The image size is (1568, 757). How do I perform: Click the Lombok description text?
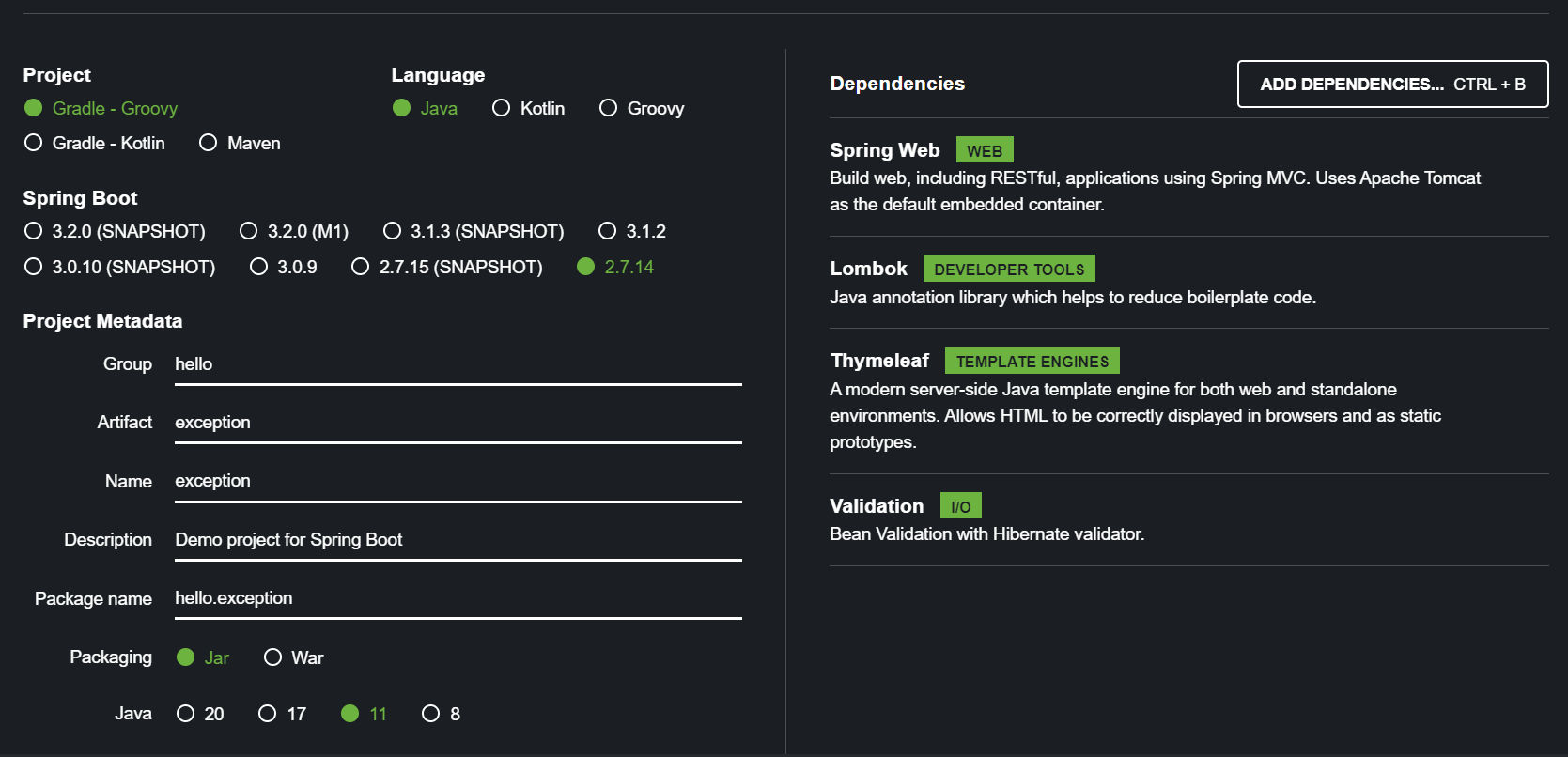(x=1073, y=298)
